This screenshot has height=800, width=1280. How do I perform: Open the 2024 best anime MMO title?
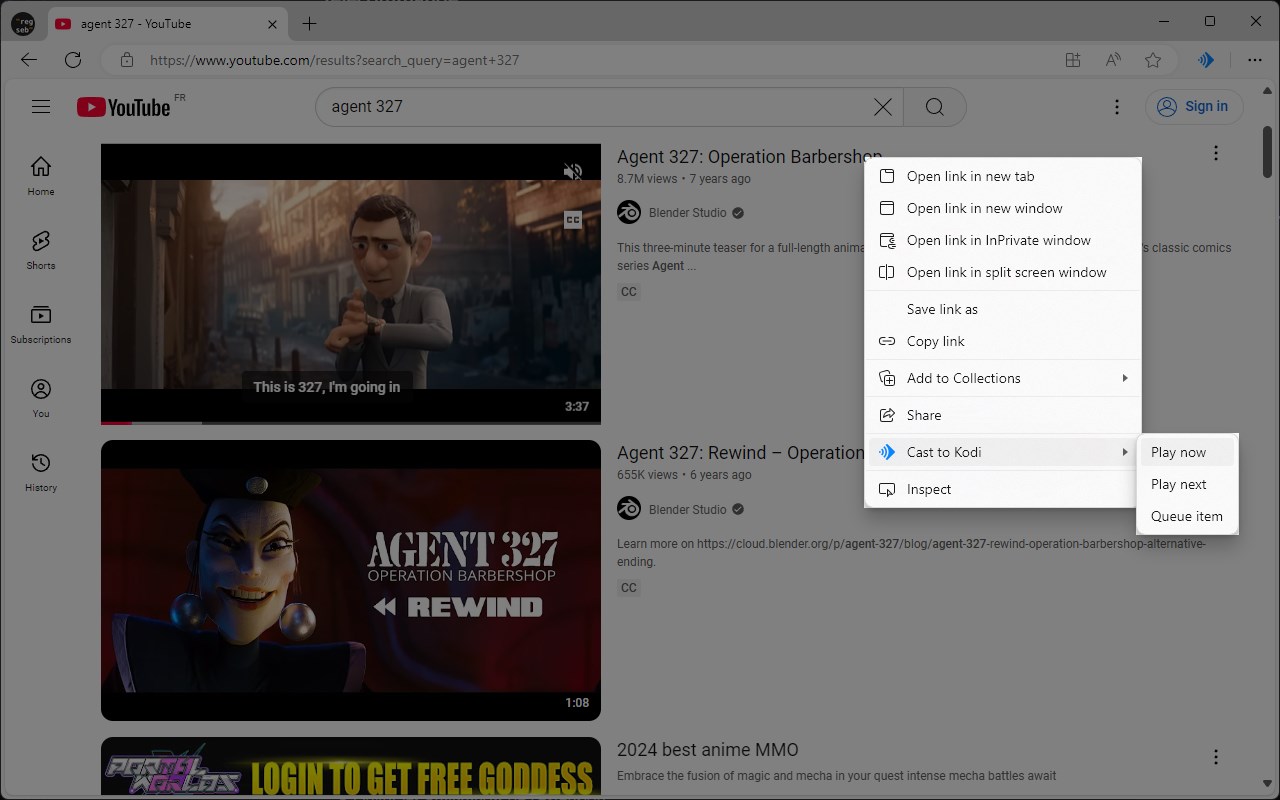[707, 750]
